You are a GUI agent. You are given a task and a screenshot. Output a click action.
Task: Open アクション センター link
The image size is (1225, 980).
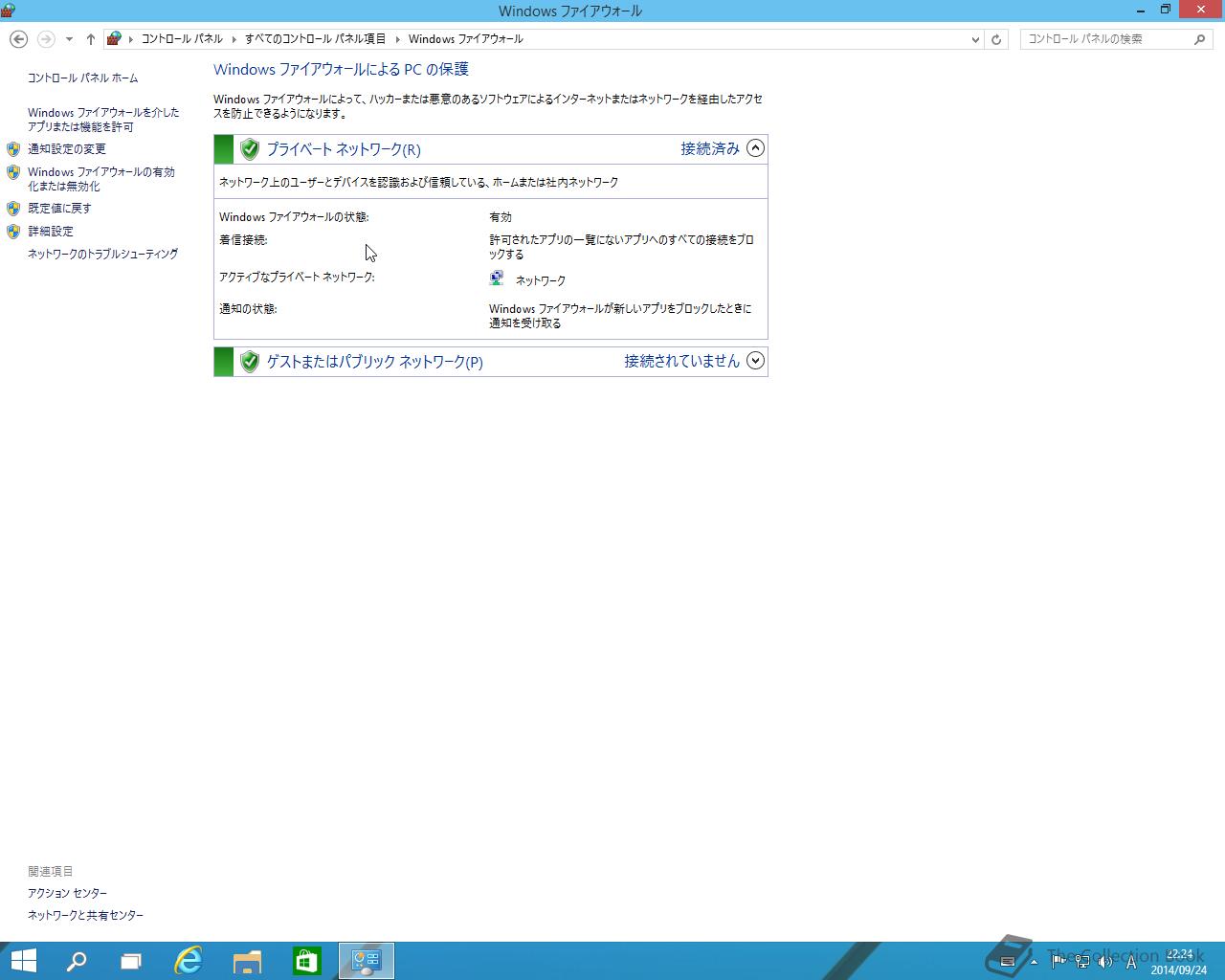tap(67, 893)
